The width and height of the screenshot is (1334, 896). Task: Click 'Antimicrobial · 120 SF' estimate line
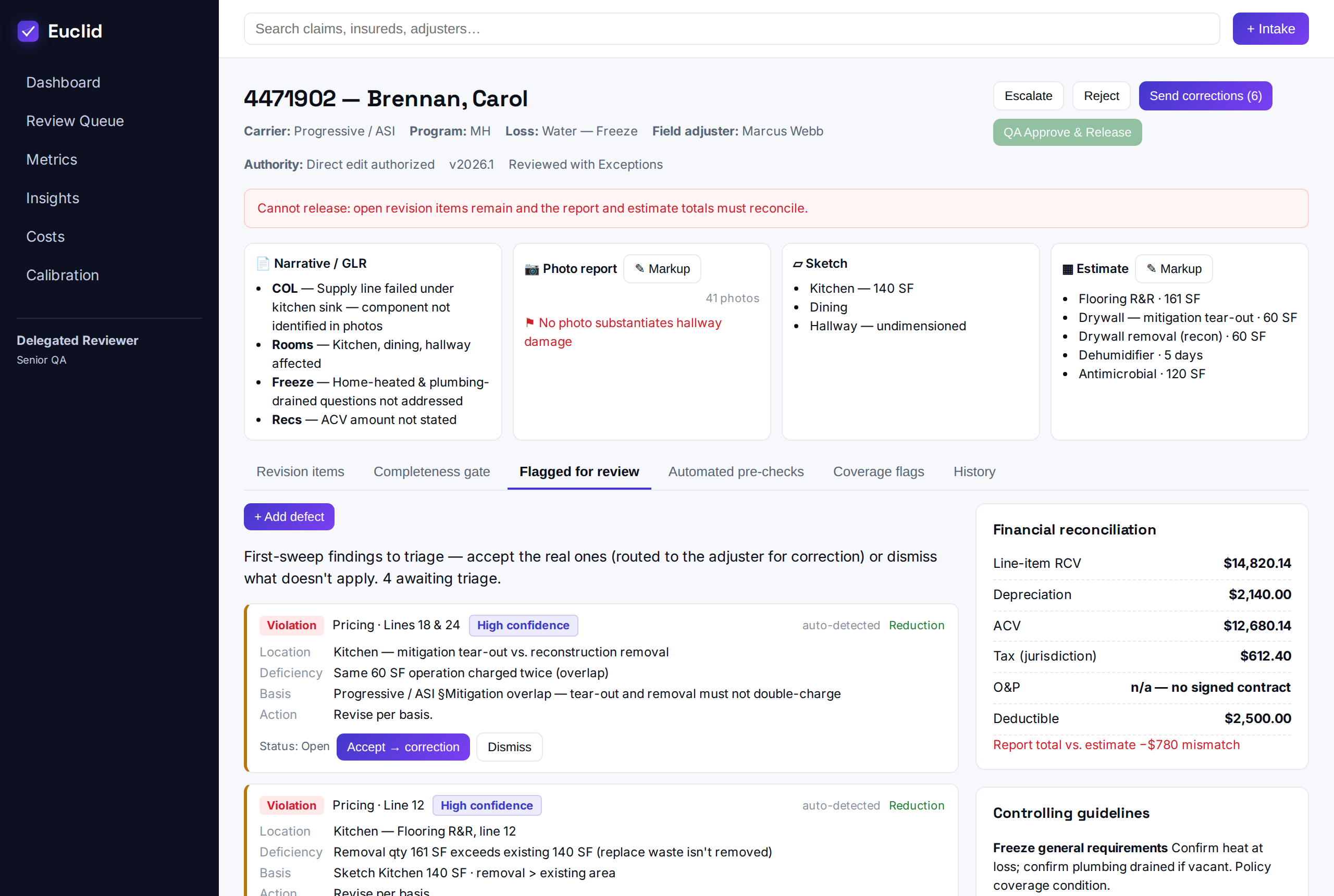[x=1141, y=374]
